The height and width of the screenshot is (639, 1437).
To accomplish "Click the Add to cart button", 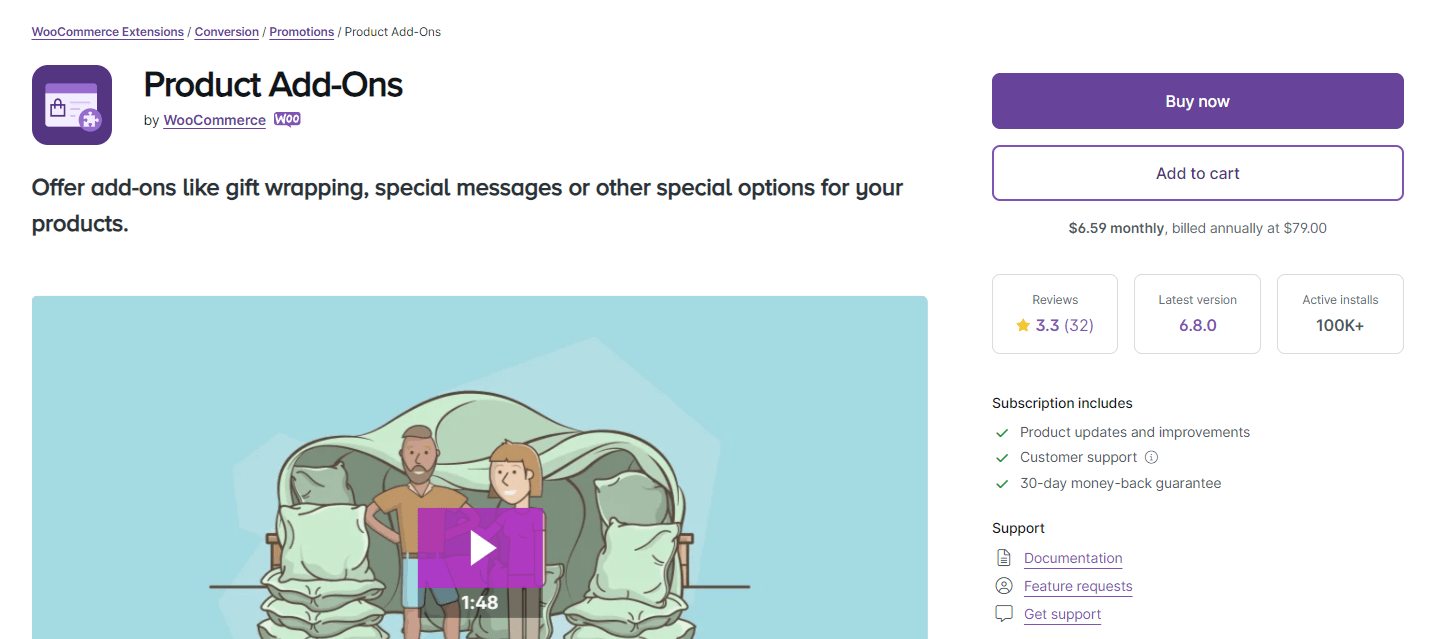I will click(1196, 172).
